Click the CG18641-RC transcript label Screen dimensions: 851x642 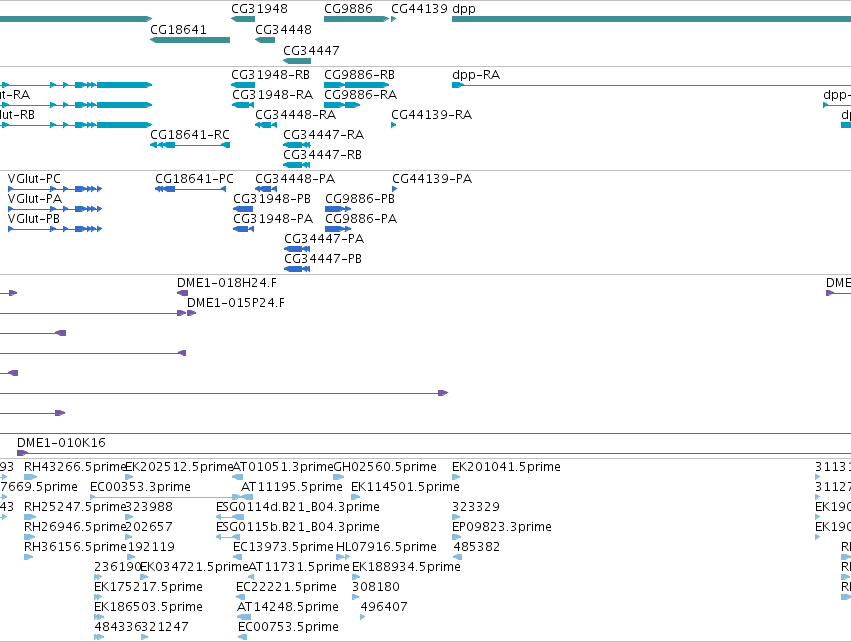(x=190, y=135)
